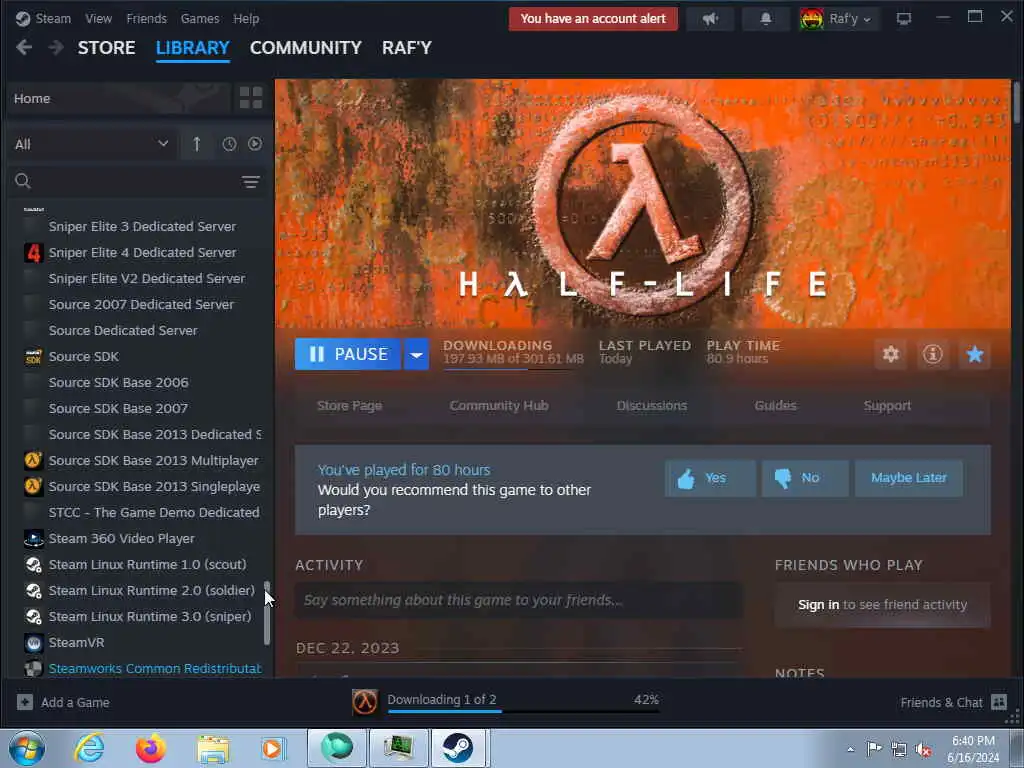The height and width of the screenshot is (768, 1024).
Task: Open the RAF'Y profile tab
Action: pos(407,48)
